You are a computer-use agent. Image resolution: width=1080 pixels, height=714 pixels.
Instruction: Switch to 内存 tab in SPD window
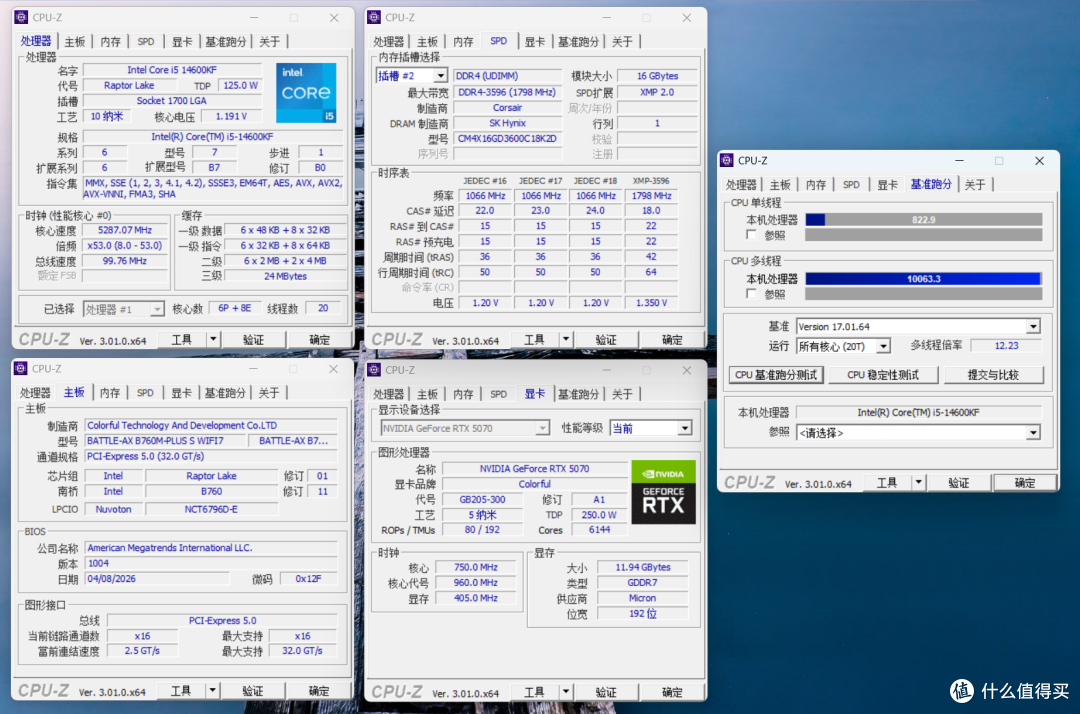click(463, 42)
